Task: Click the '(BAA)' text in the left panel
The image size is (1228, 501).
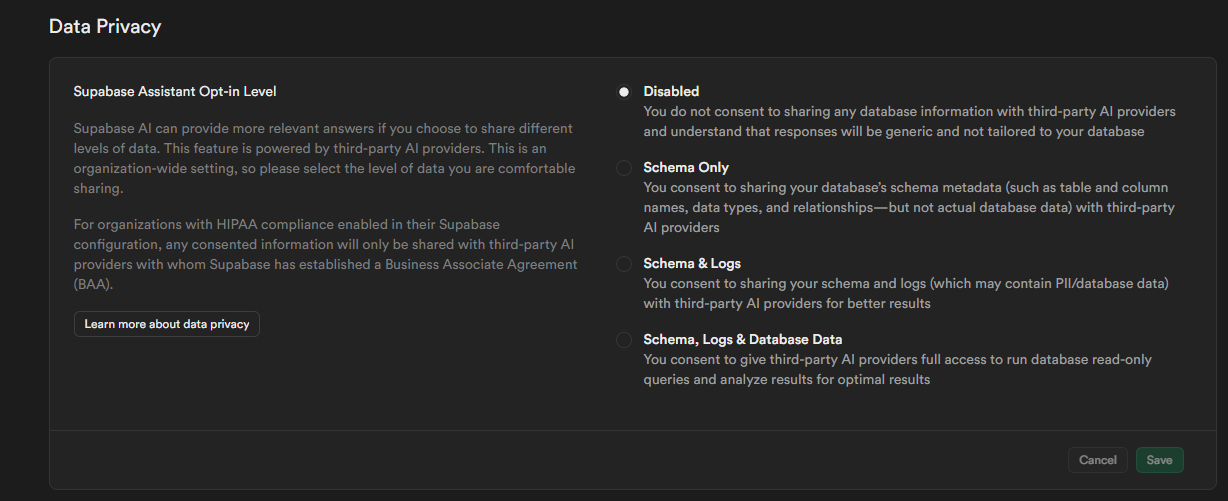Action: click(x=93, y=284)
